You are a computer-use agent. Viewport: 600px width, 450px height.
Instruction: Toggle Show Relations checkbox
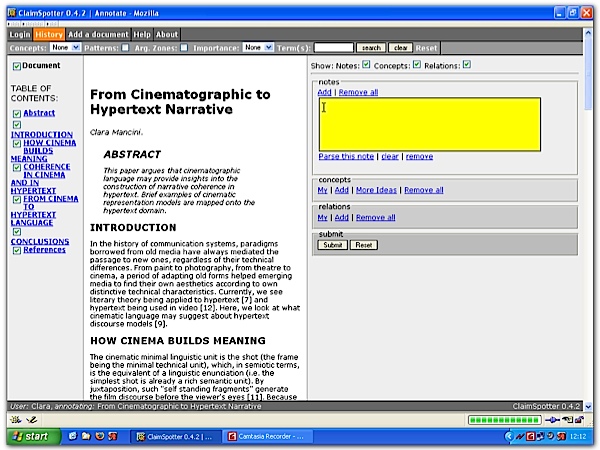pos(466,64)
